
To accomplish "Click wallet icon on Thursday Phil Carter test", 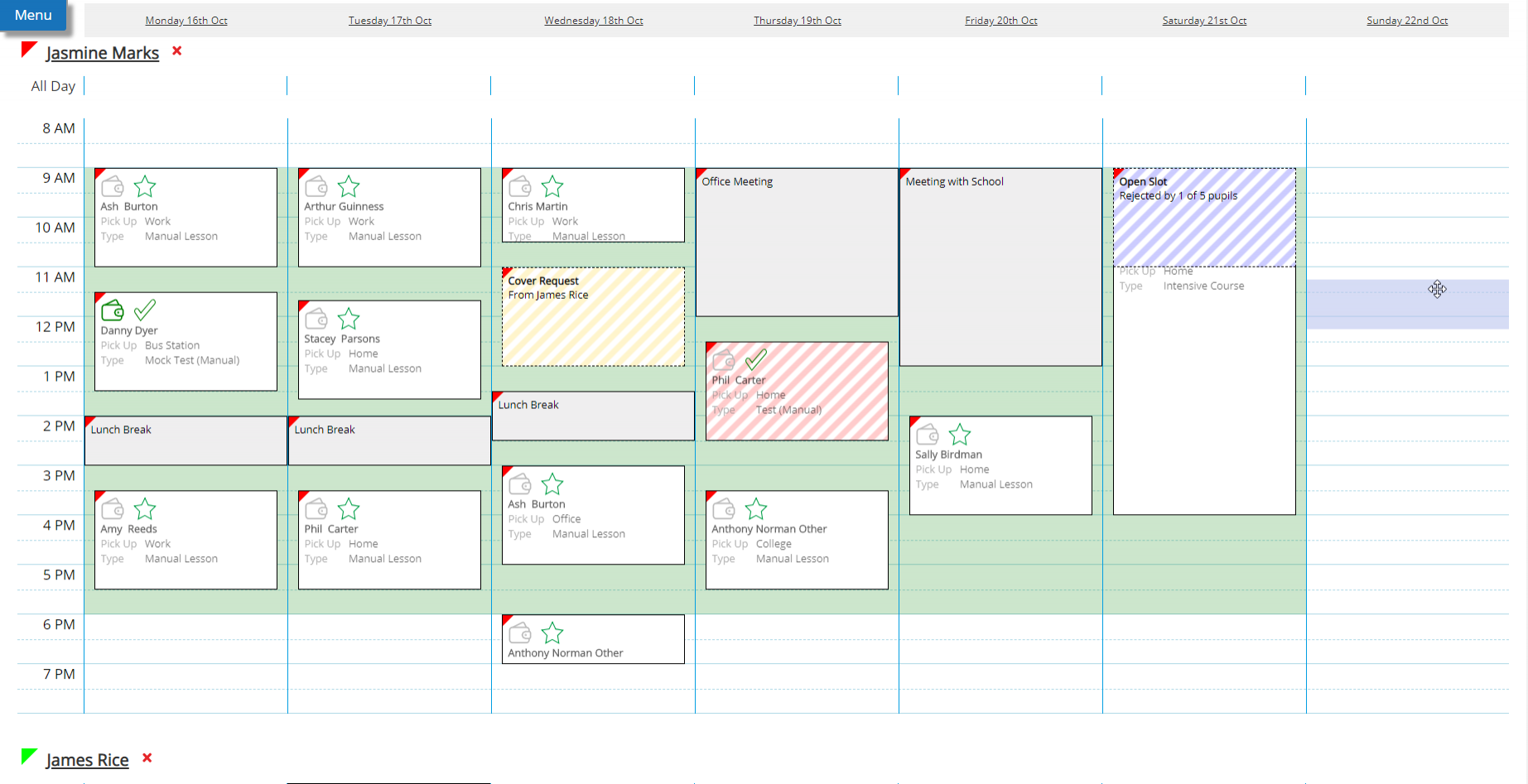I will tap(724, 360).
